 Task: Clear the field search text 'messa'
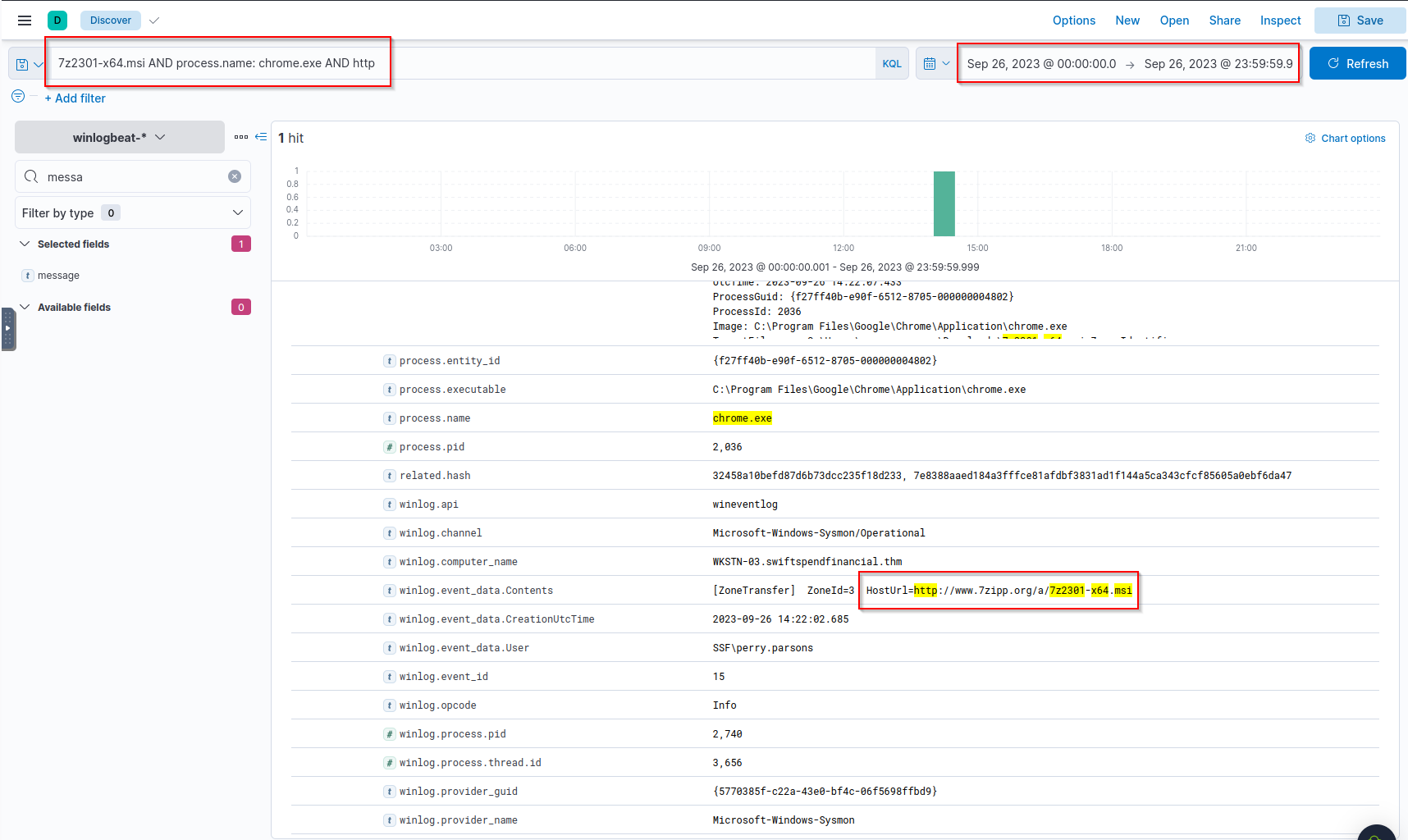pyautogui.click(x=235, y=176)
